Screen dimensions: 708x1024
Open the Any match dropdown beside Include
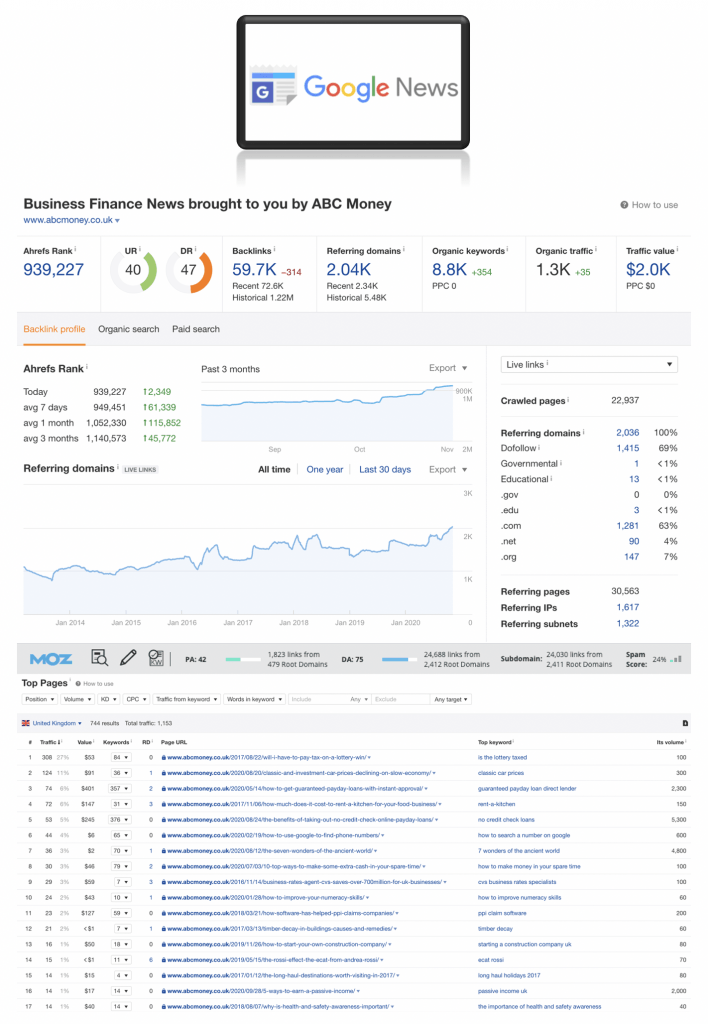pos(359,699)
